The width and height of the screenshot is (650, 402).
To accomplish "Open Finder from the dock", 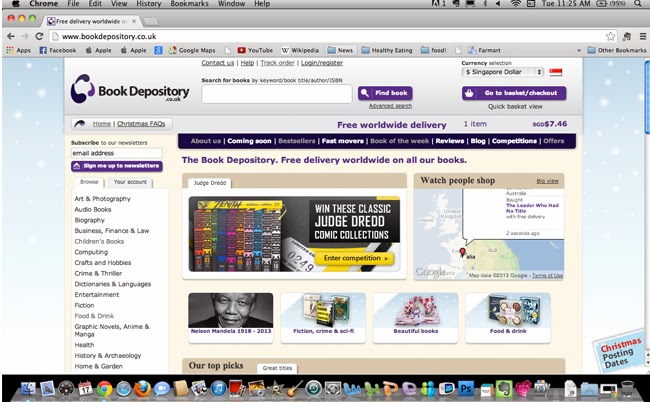I will click(x=28, y=389).
